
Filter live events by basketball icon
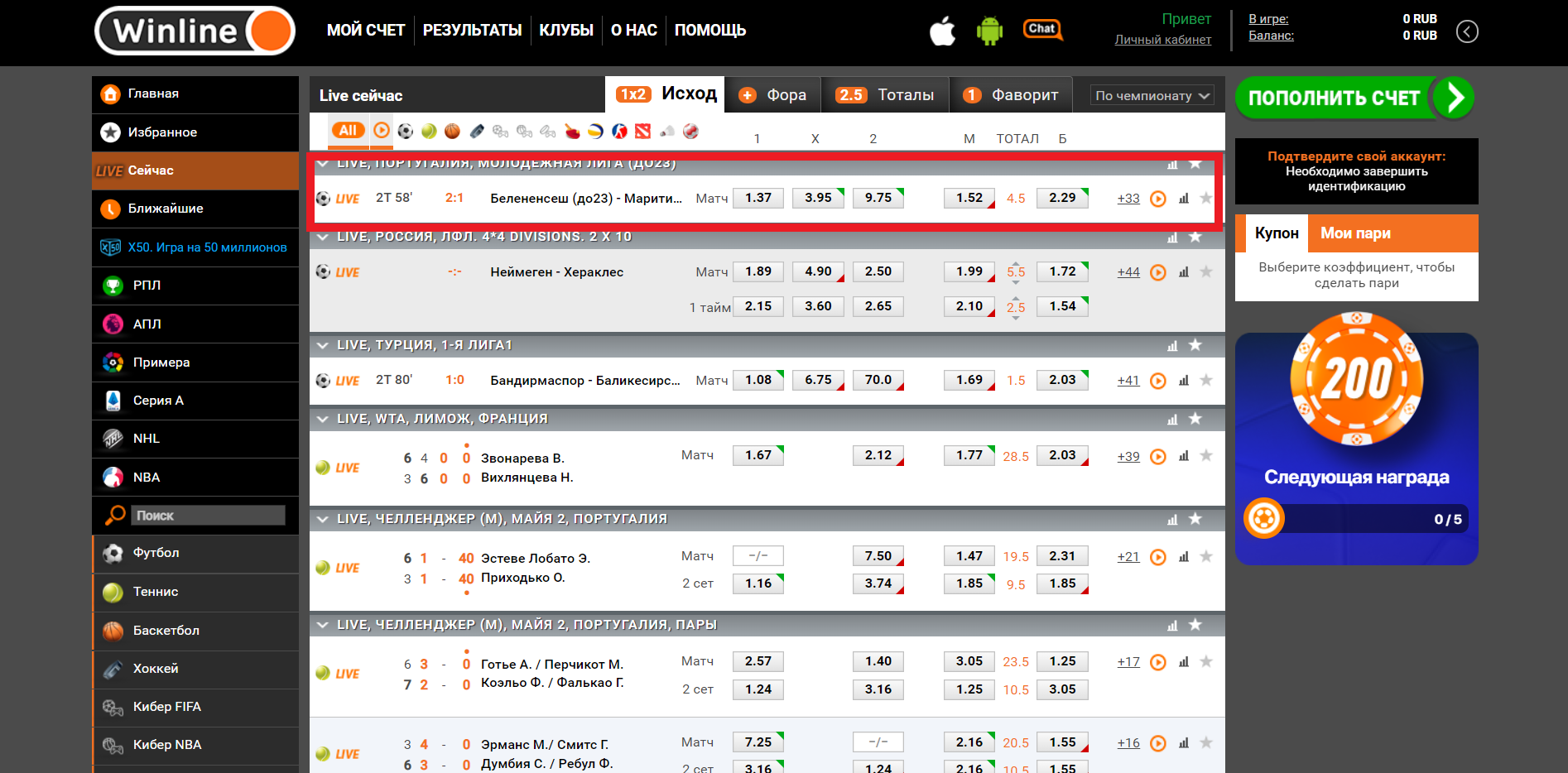pyautogui.click(x=452, y=131)
